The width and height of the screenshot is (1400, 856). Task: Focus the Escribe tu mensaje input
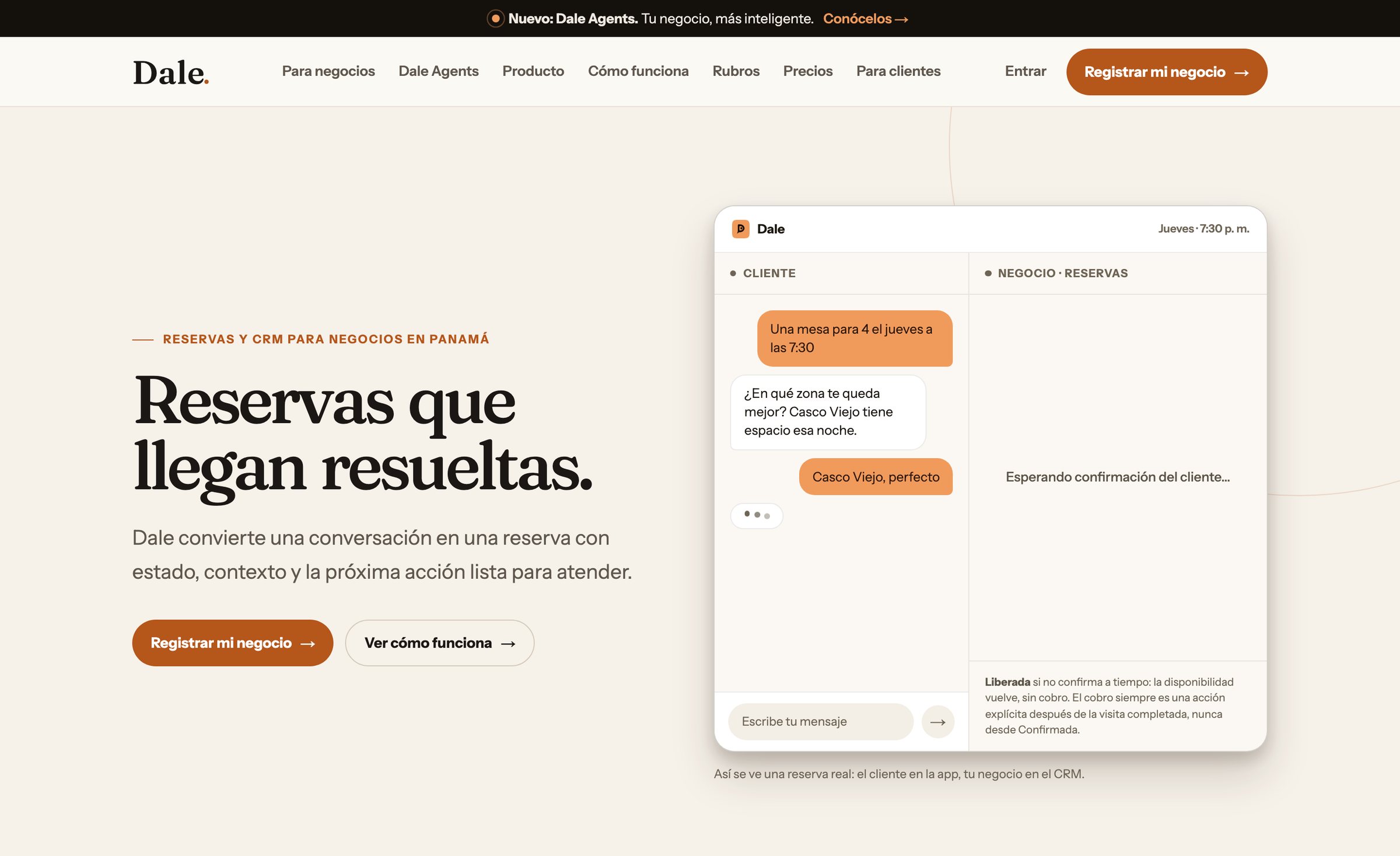pyautogui.click(x=821, y=722)
